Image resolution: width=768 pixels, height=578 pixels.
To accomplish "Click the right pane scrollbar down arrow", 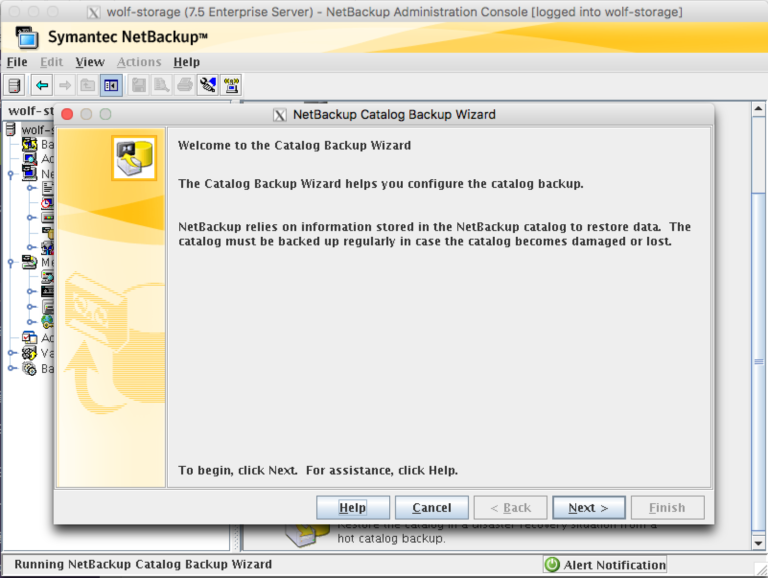I will tap(758, 543).
